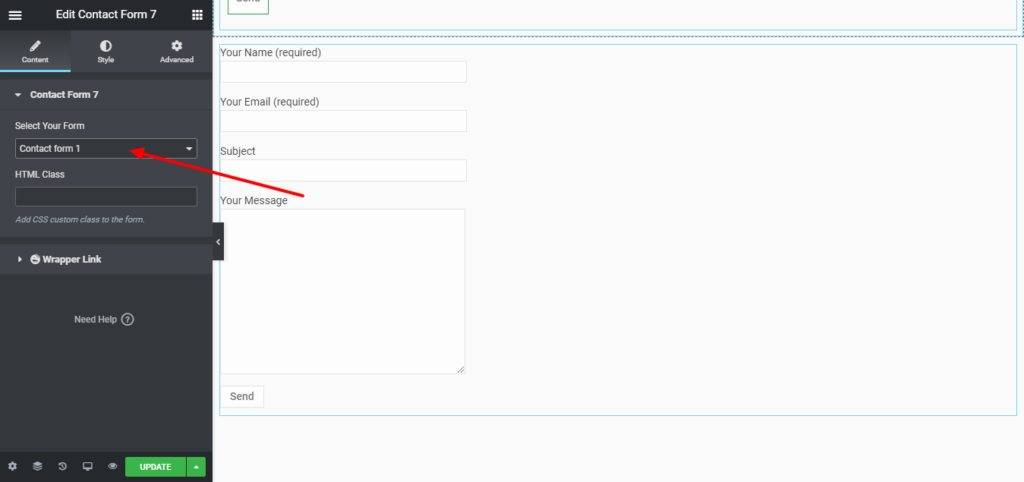
Task: Collapse the editor panel with the side arrow
Action: pos(218,242)
